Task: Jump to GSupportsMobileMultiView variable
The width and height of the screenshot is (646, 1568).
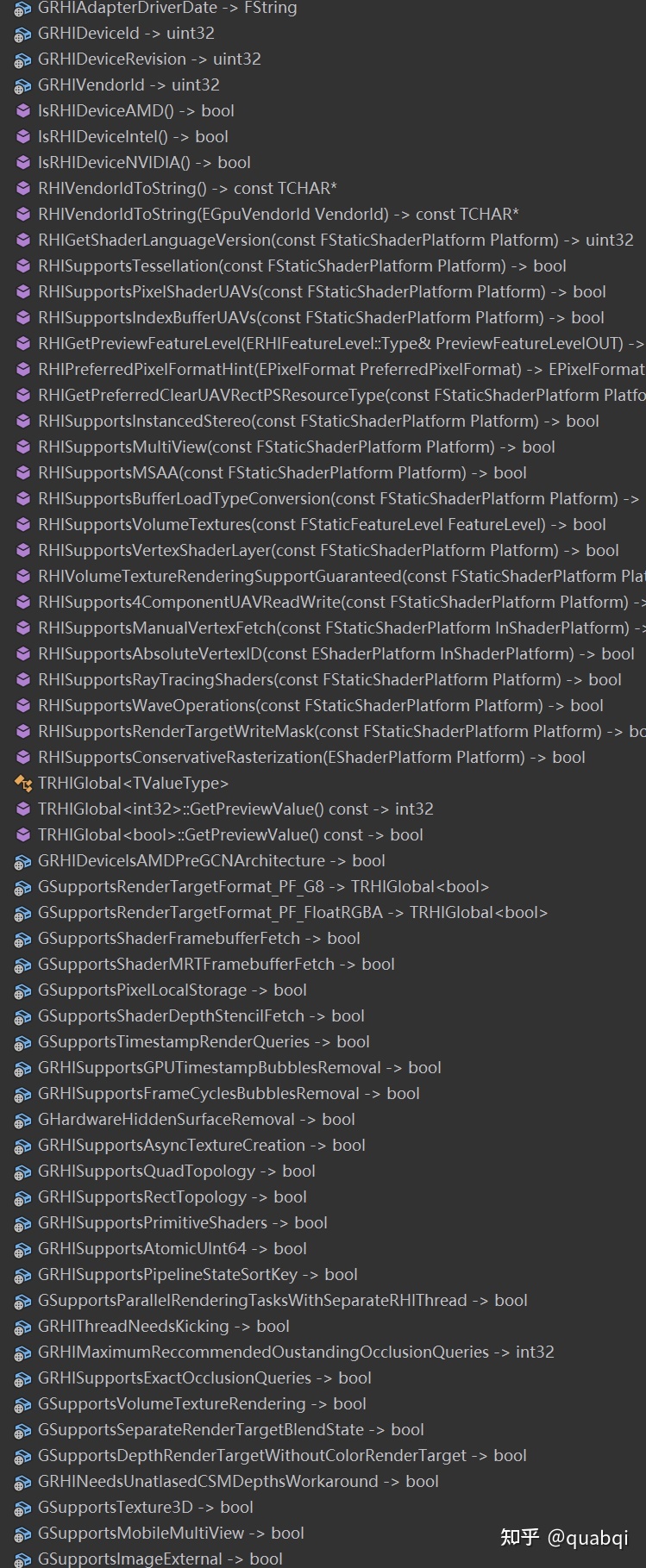Action: (170, 1534)
